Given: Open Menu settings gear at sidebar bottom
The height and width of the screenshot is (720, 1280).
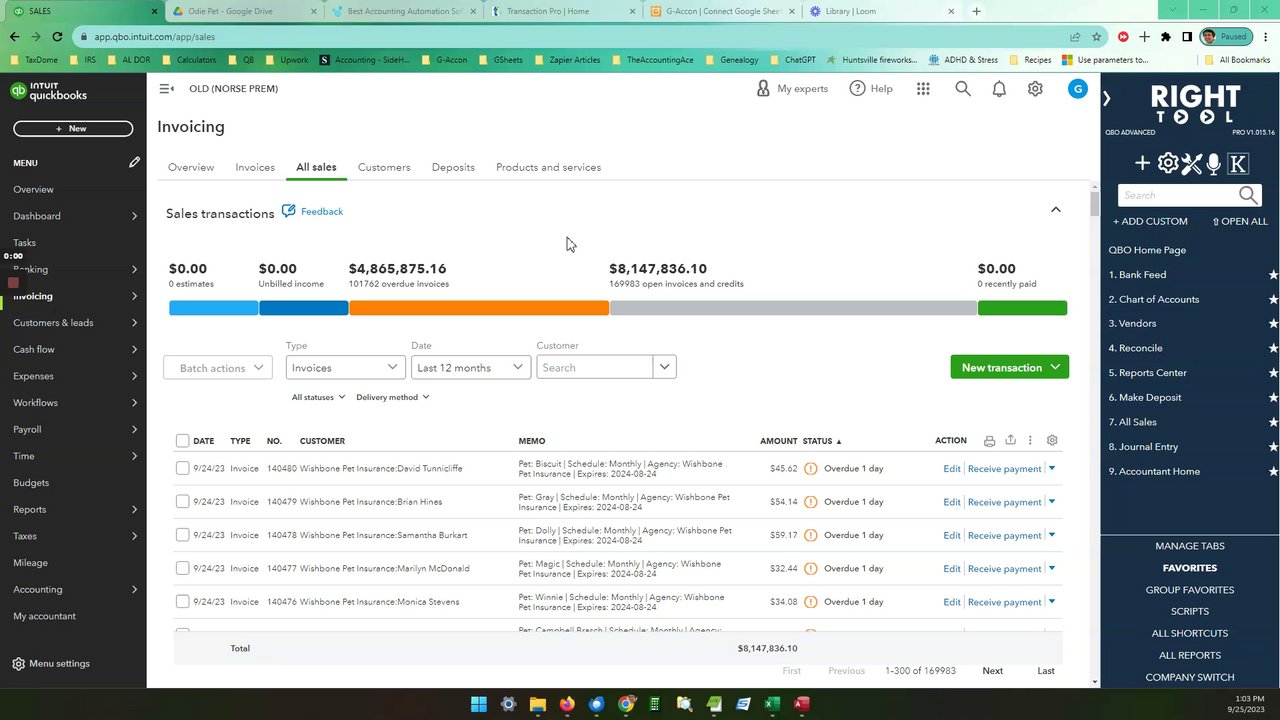Looking at the screenshot, I should [18, 664].
